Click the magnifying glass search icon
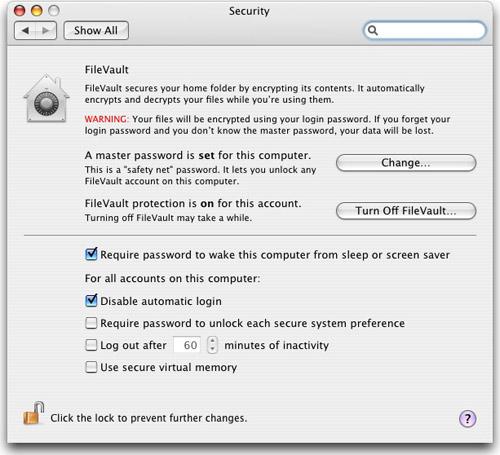Screen dimensions: 500x455 point(373,30)
